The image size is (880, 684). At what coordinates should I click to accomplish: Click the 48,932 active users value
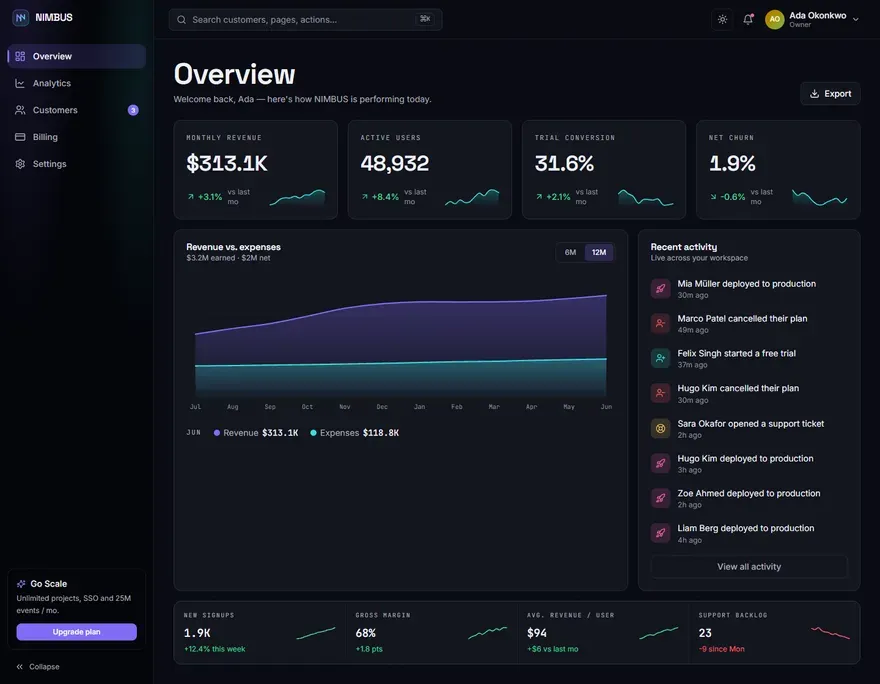(395, 163)
